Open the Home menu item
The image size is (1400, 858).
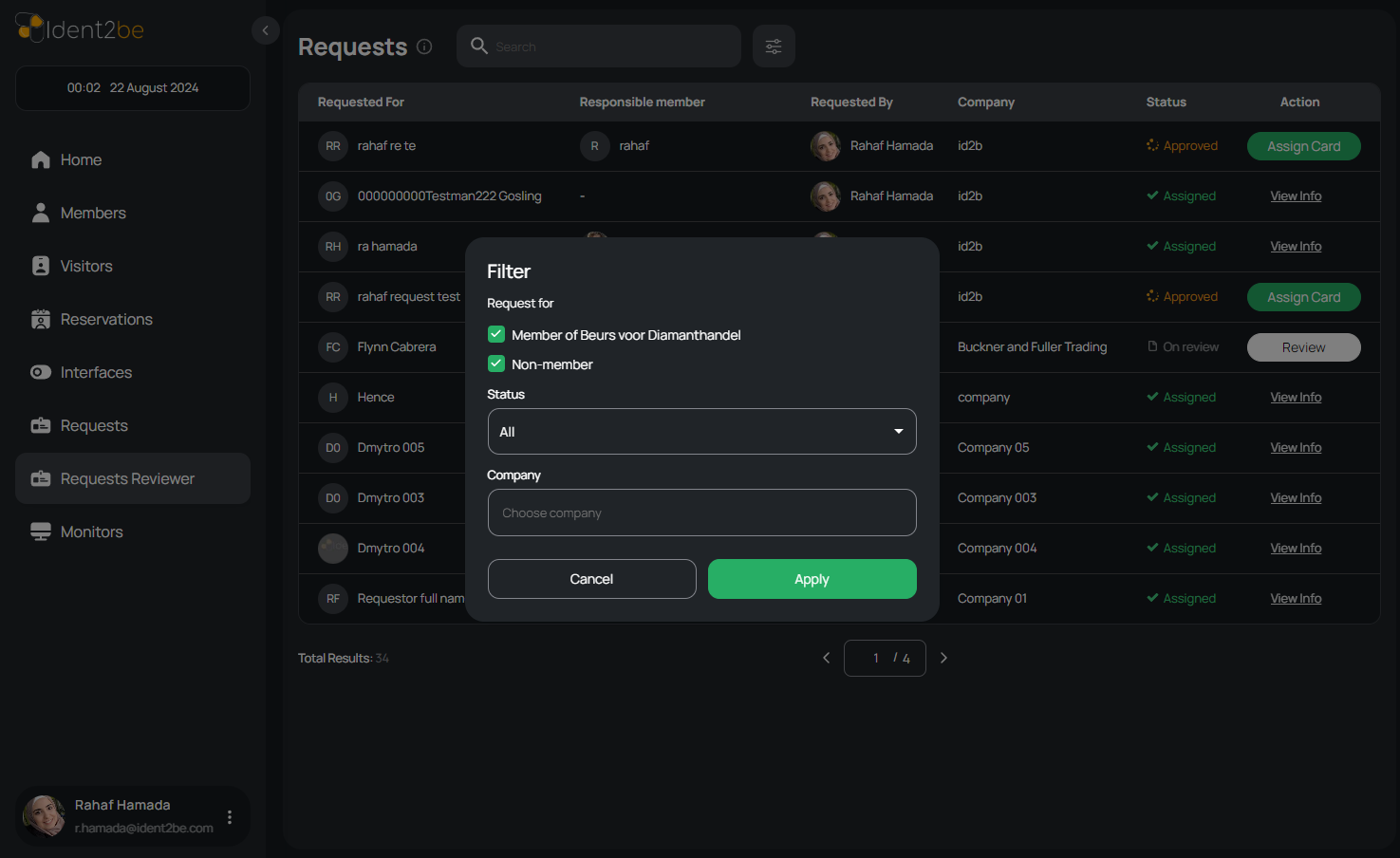pyautogui.click(x=133, y=159)
